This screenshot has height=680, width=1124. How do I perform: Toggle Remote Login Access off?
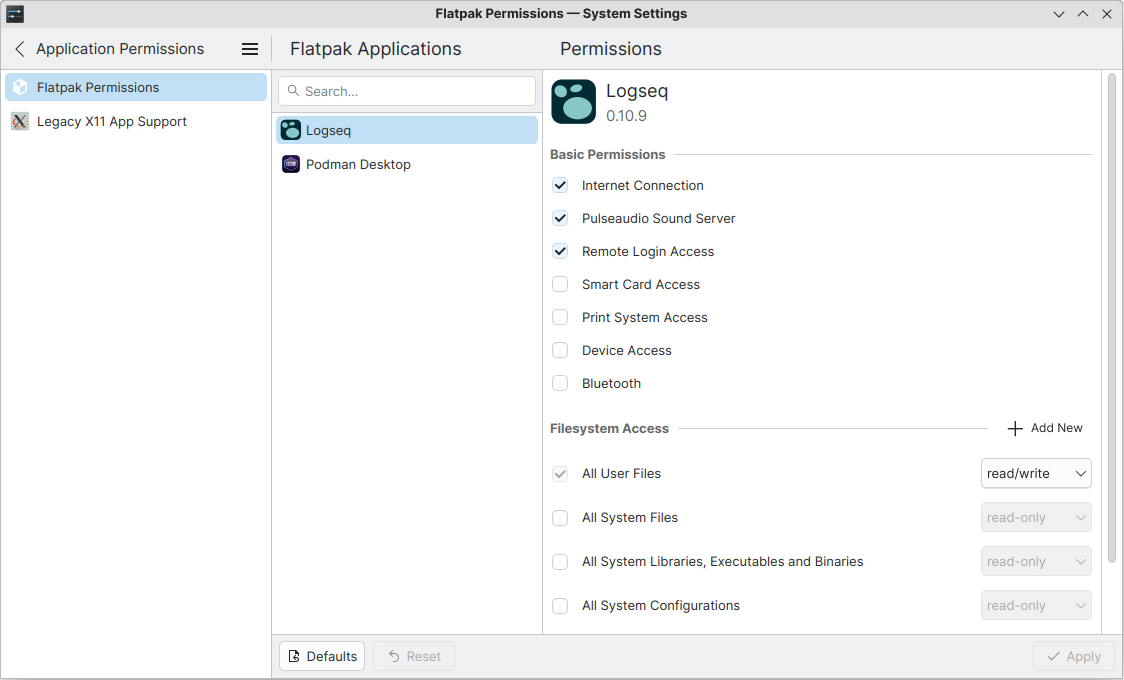[560, 252]
